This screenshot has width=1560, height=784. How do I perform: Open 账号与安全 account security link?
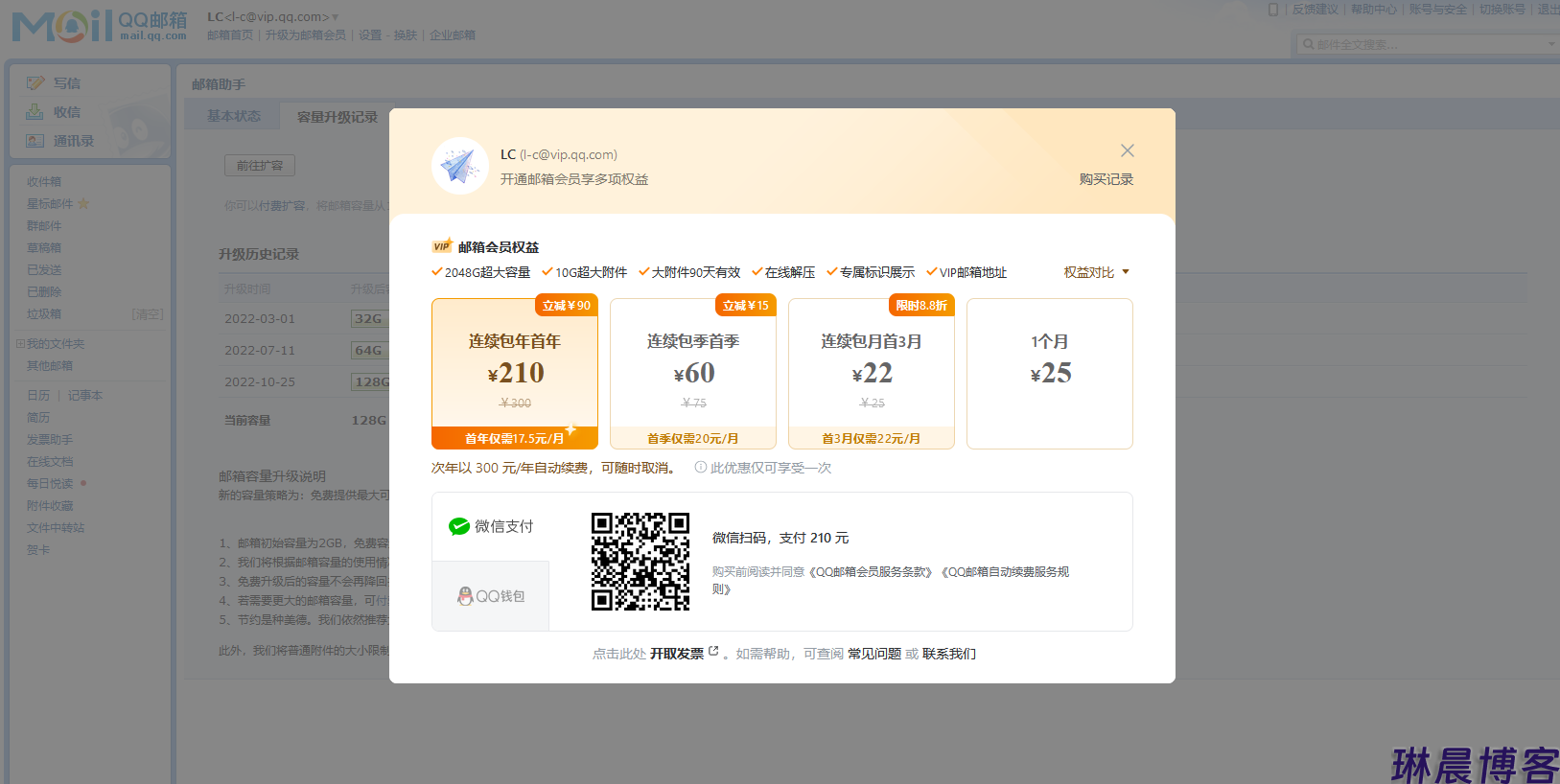pos(1438,10)
